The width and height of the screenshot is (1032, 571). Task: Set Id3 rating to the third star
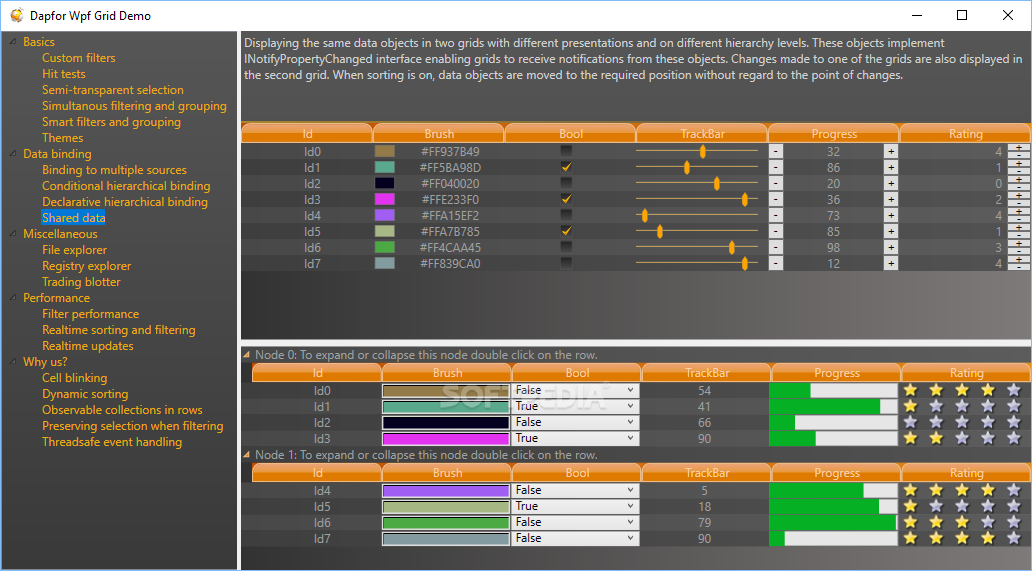[x=962, y=438]
